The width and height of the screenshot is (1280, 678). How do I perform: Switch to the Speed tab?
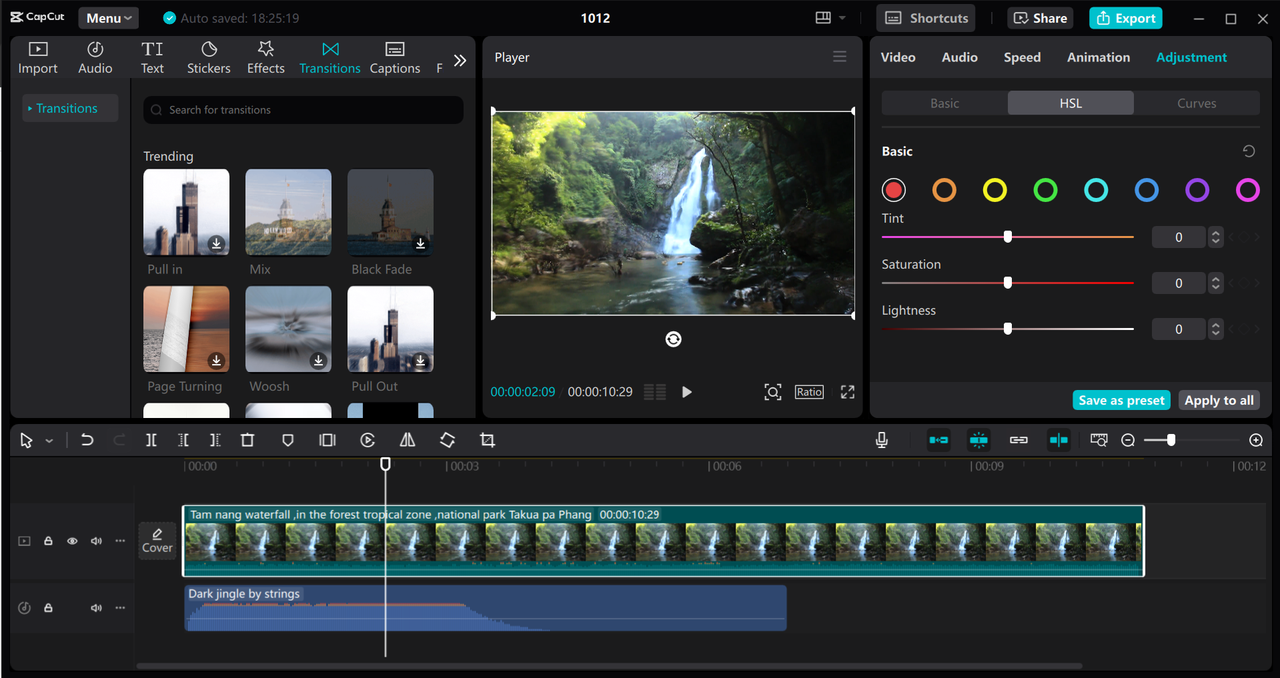[x=1022, y=57]
